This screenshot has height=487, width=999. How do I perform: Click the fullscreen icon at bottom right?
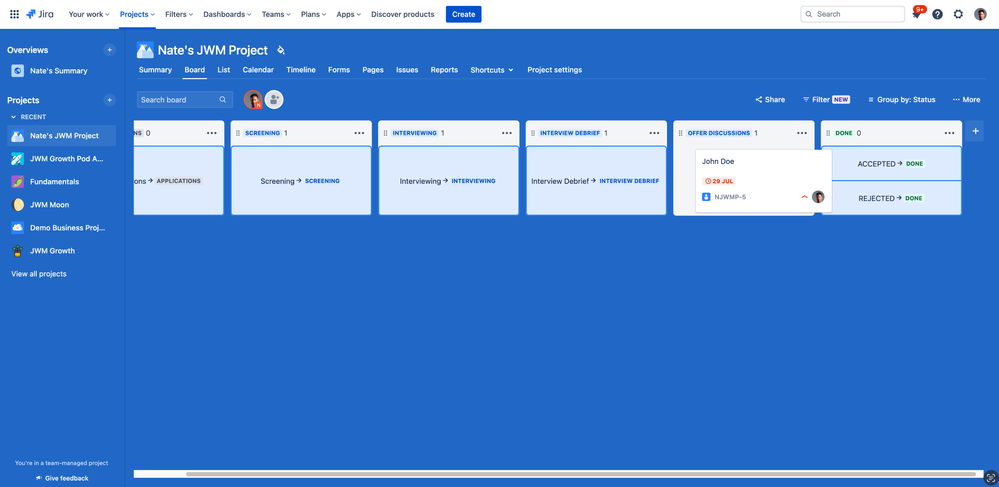pyautogui.click(x=990, y=477)
